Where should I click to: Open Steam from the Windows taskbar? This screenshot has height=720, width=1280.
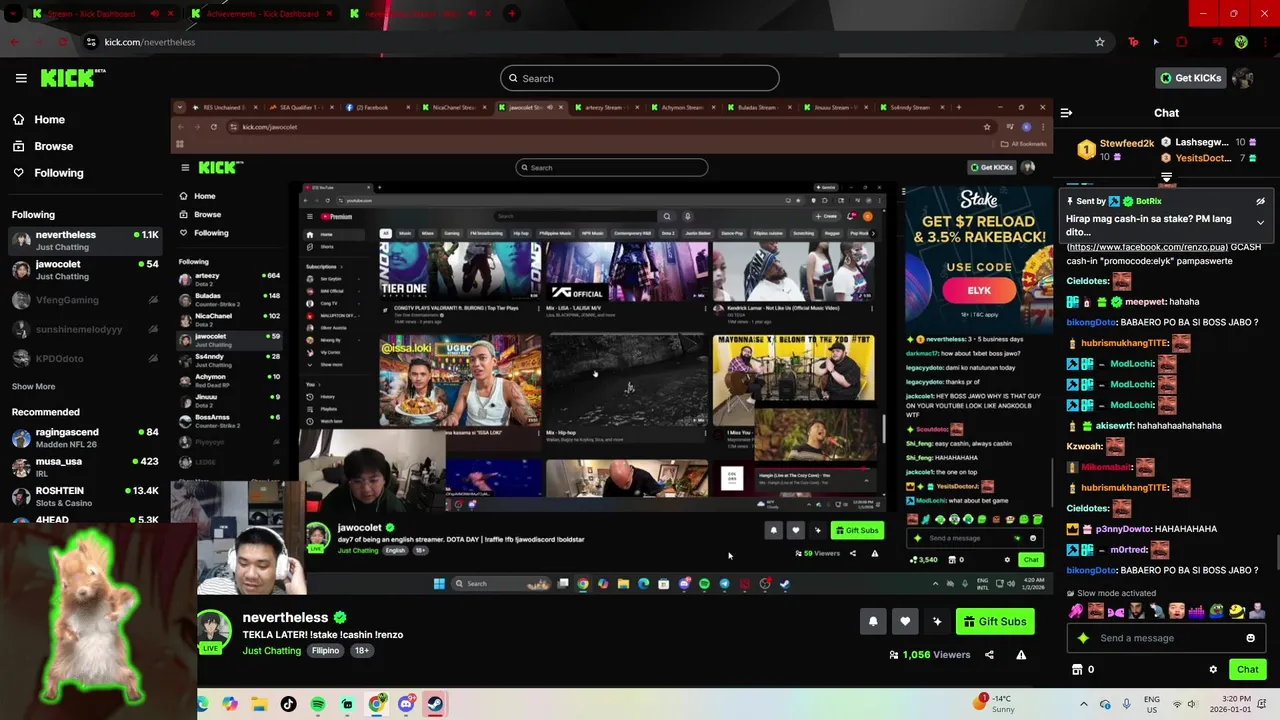click(x=434, y=704)
